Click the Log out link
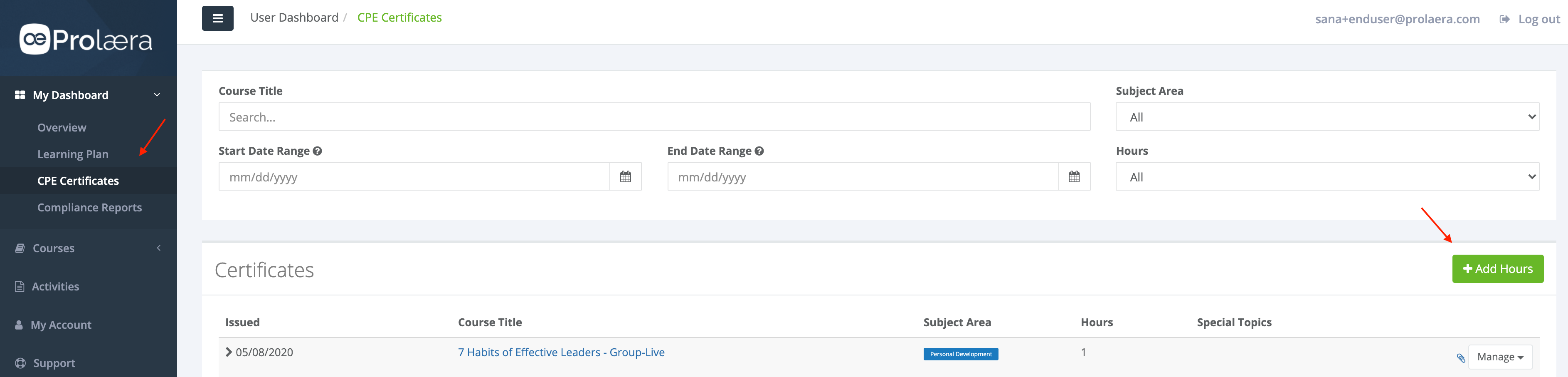 coord(1539,19)
